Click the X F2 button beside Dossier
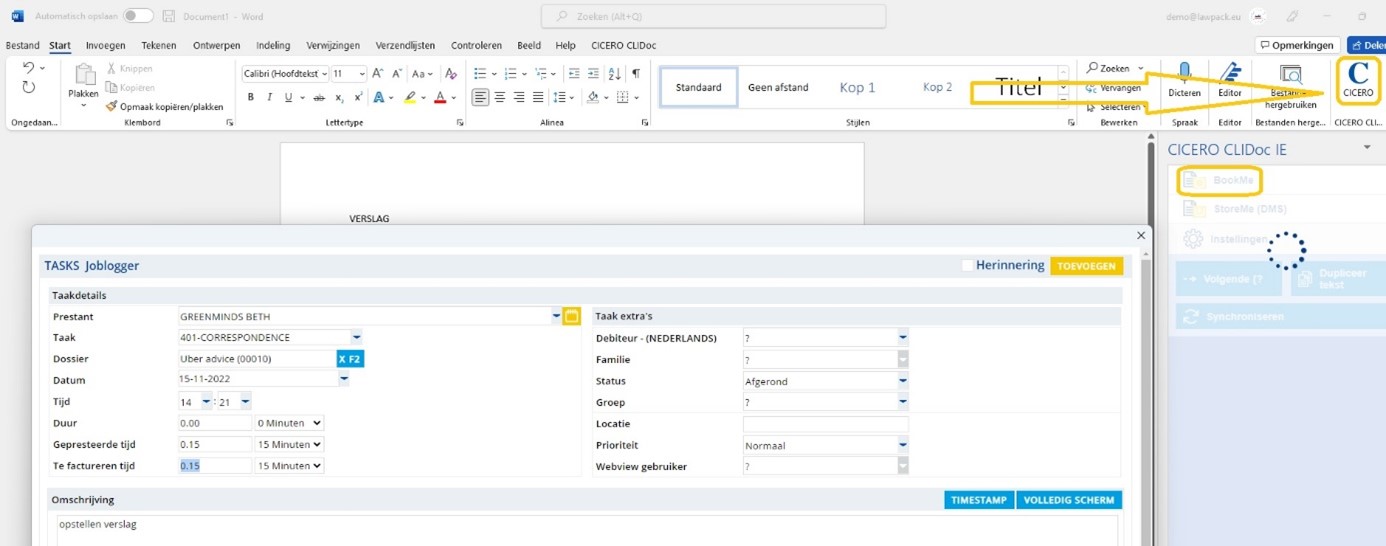The width and height of the screenshot is (1386, 546). (350, 359)
